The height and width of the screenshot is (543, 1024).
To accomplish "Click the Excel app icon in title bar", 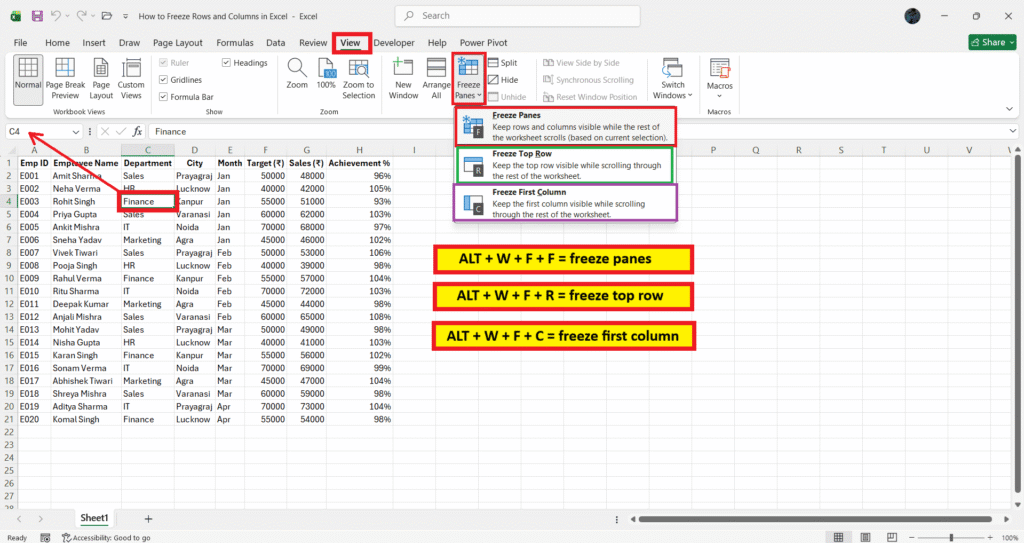I will [16, 16].
